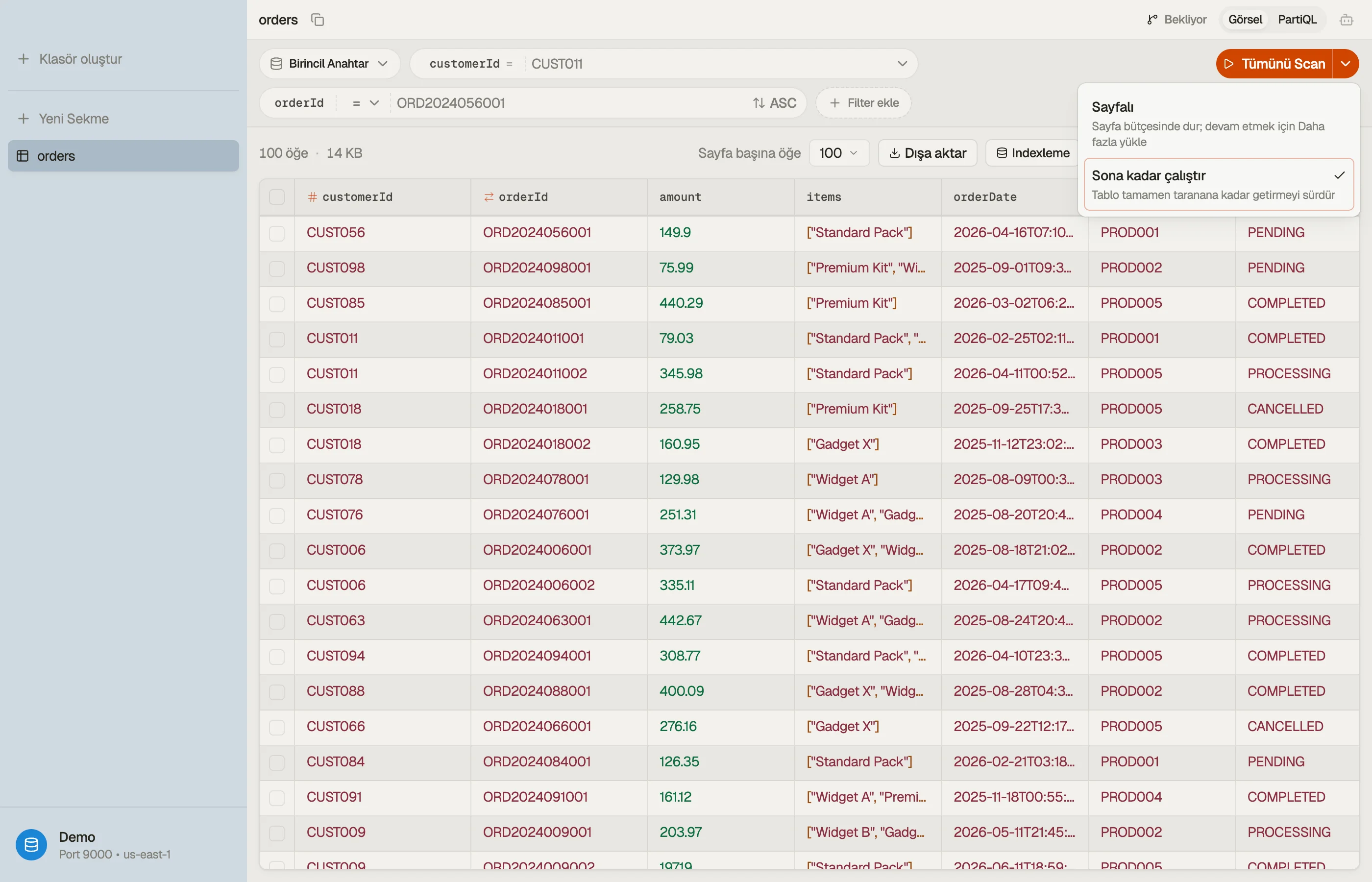
Task: Check the select-all checkbox in table header
Action: (x=277, y=197)
